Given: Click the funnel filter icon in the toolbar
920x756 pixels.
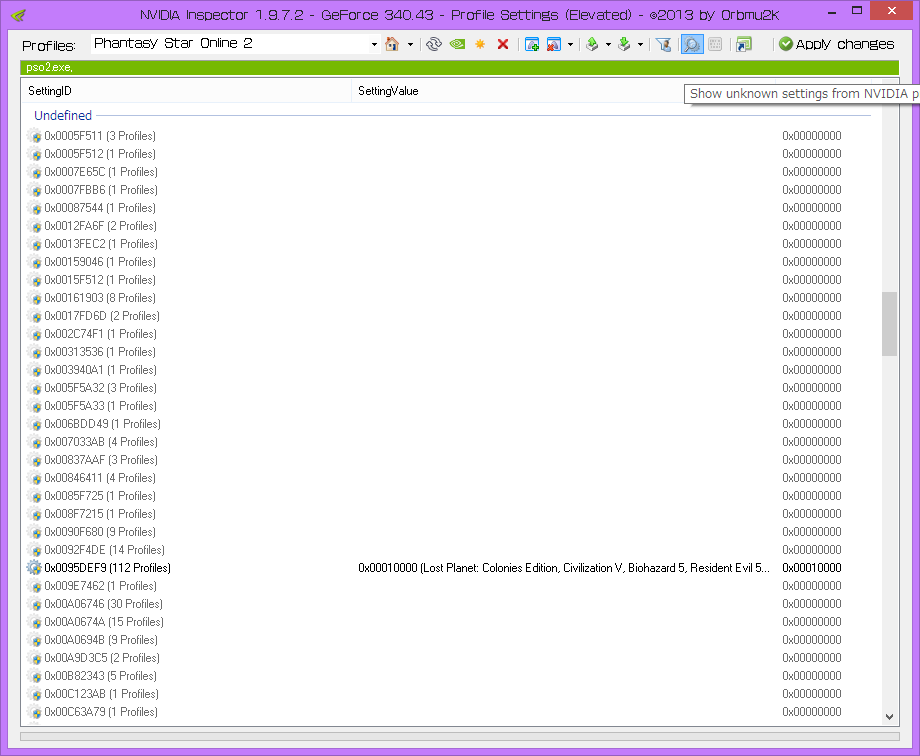Looking at the screenshot, I should pos(664,44).
